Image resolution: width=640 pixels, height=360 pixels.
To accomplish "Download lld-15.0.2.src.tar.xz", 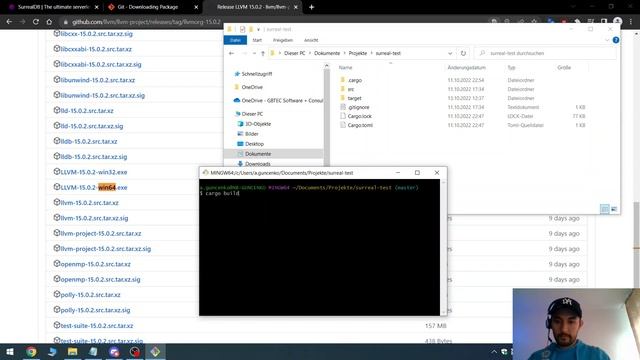I will [87, 111].
